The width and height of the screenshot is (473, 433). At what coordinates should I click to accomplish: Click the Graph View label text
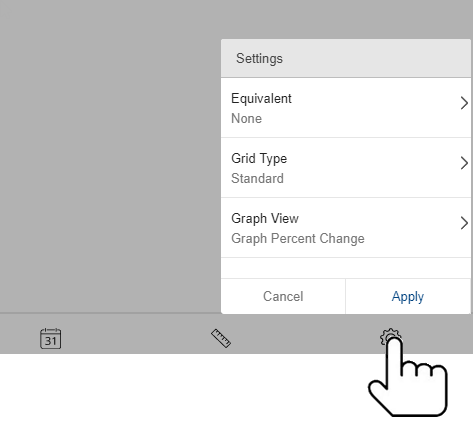tap(265, 219)
